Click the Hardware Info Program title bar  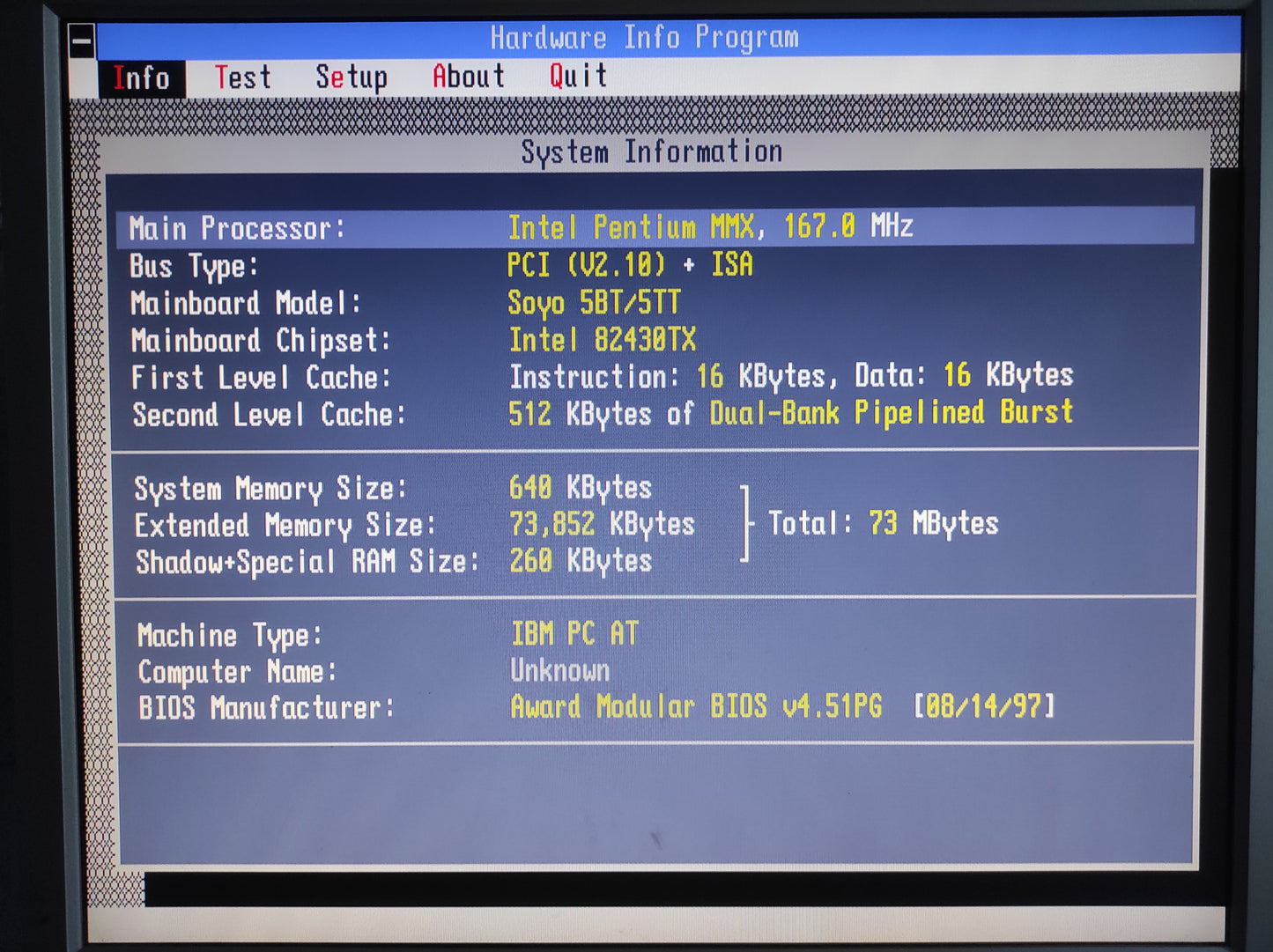tap(644, 38)
